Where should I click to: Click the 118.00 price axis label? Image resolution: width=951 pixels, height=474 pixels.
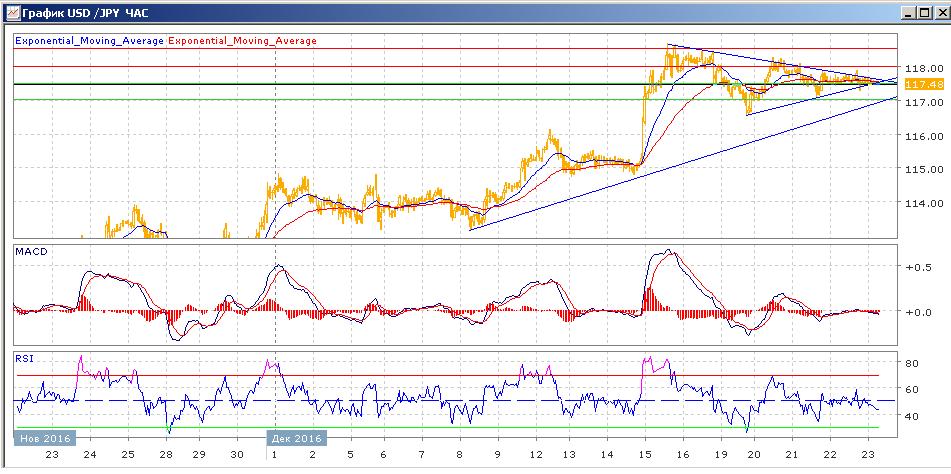pyautogui.click(x=918, y=68)
